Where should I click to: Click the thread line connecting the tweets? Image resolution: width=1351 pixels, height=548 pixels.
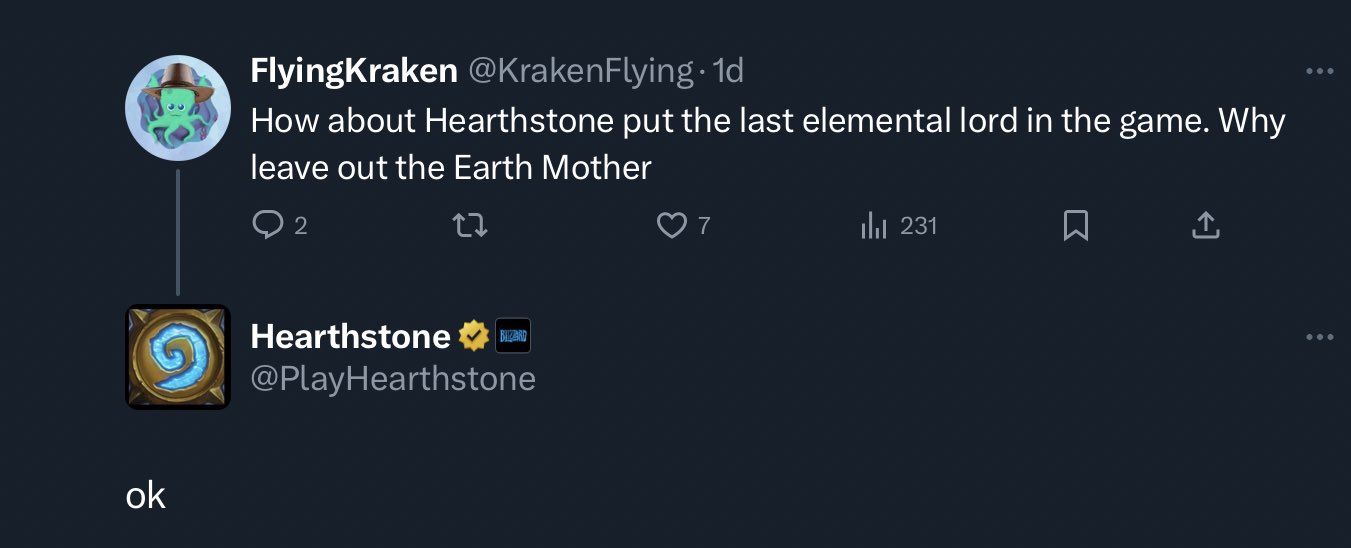pos(178,232)
